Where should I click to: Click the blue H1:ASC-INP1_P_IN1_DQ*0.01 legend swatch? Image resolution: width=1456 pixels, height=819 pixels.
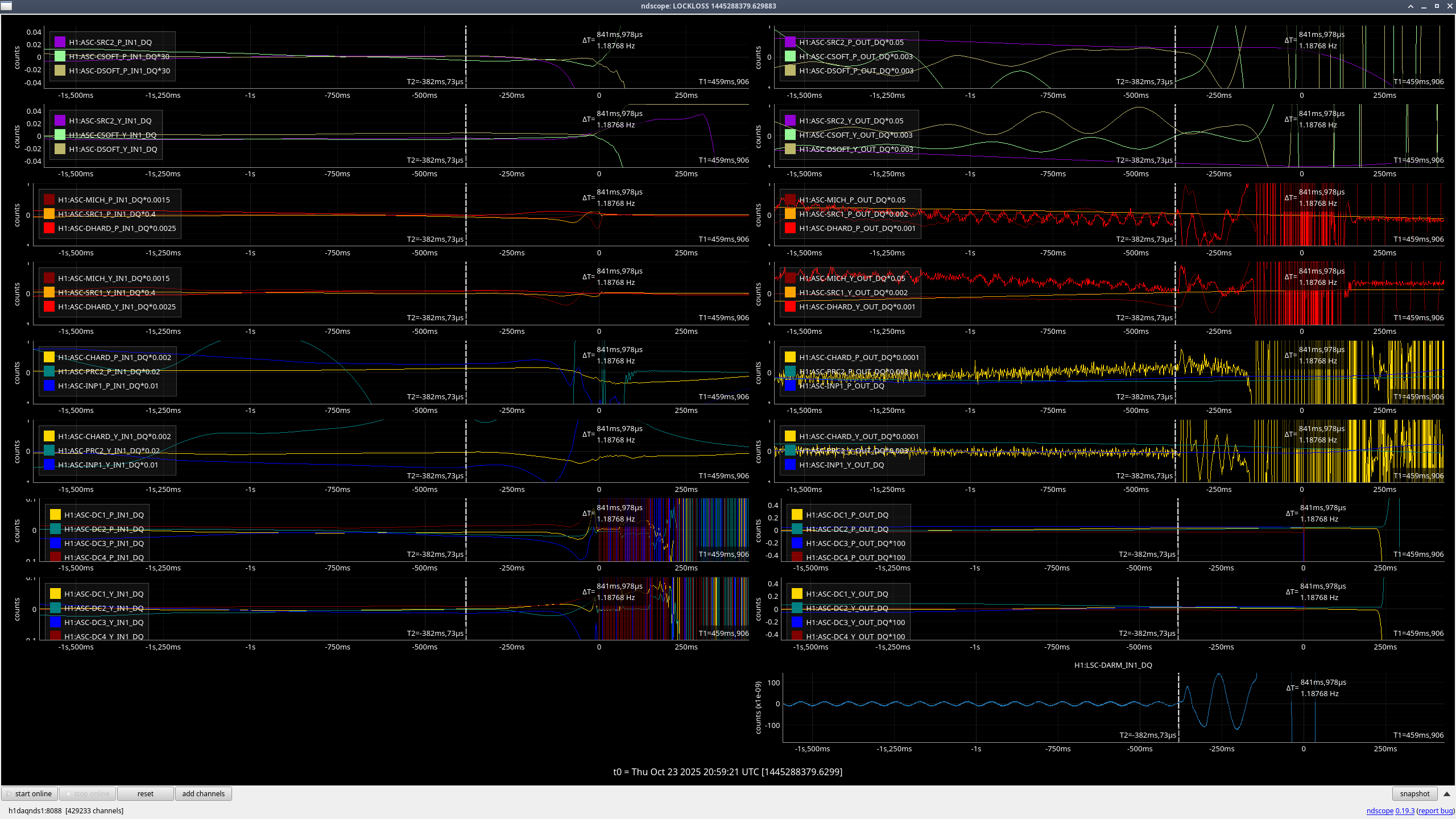(x=49, y=386)
